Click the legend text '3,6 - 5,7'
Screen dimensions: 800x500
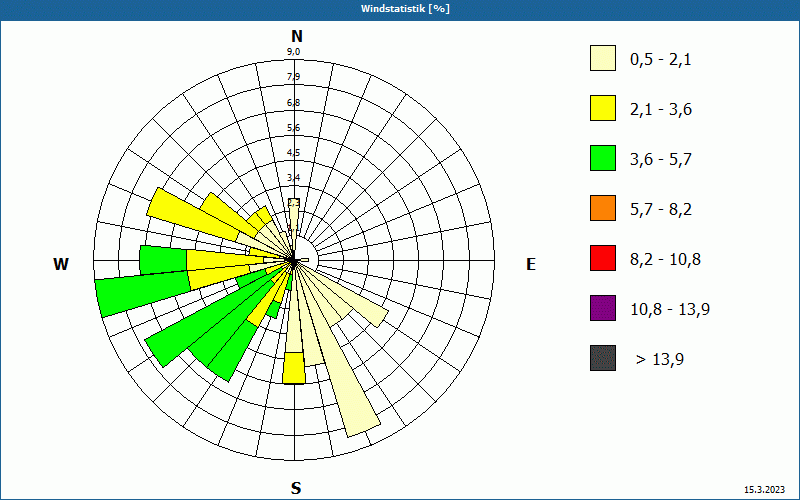click(x=661, y=160)
